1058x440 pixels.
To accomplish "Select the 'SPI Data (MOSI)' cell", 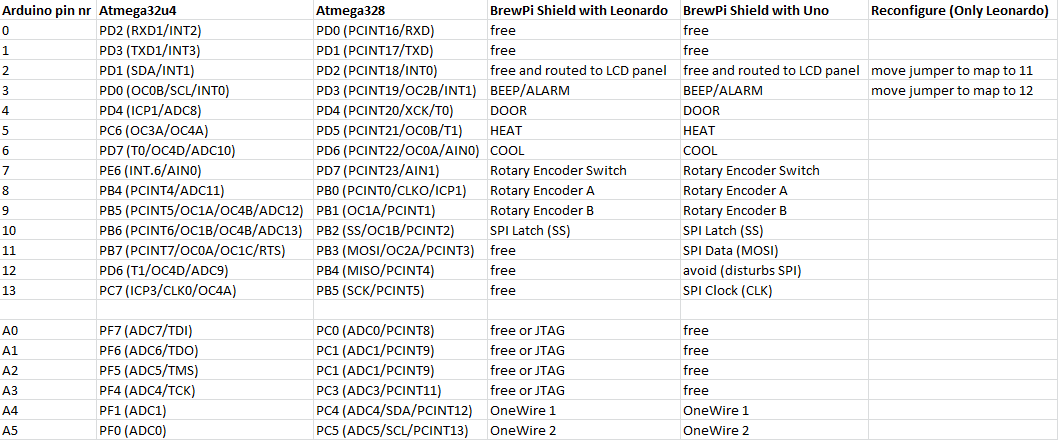I will tap(774, 251).
